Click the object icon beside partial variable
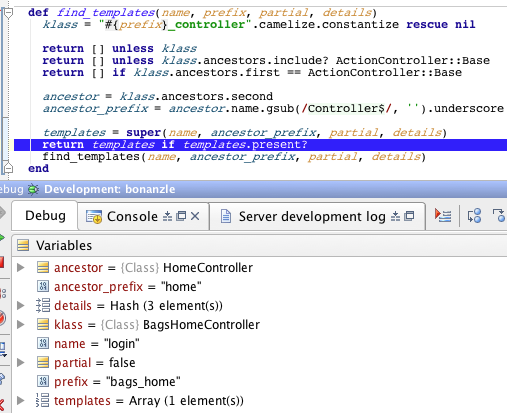This screenshot has height=413, width=507. point(43,362)
